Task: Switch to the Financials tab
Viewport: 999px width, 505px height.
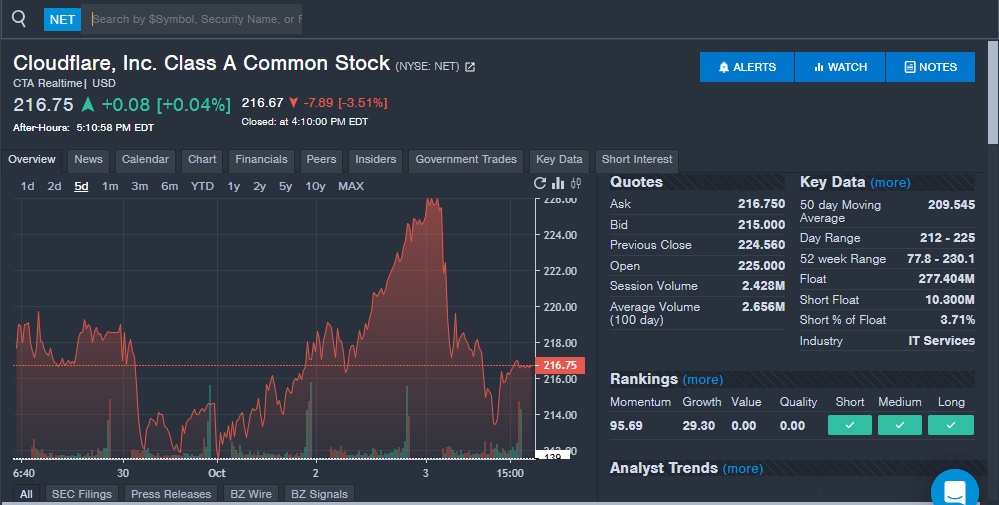Action: (x=261, y=160)
